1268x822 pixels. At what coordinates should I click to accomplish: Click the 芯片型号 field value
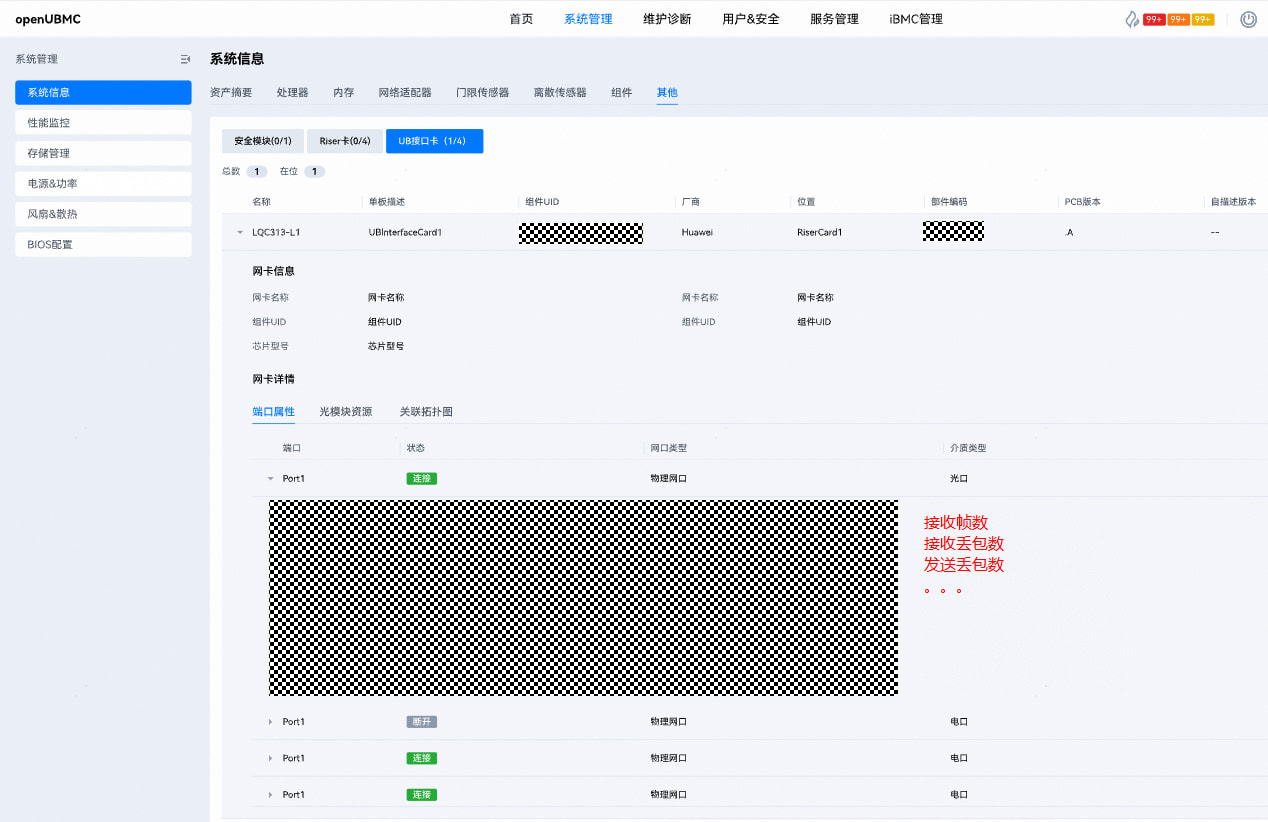[x=386, y=346]
